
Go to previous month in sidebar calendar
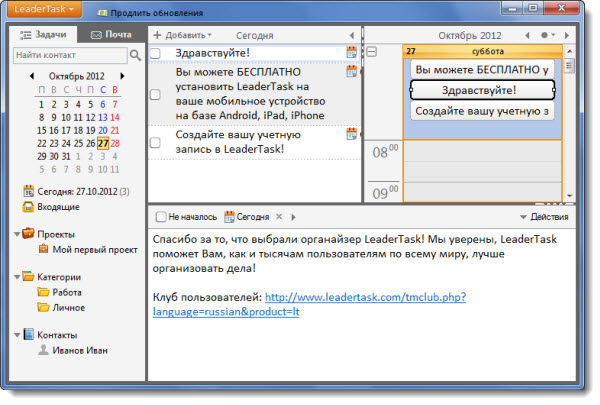(x=32, y=76)
